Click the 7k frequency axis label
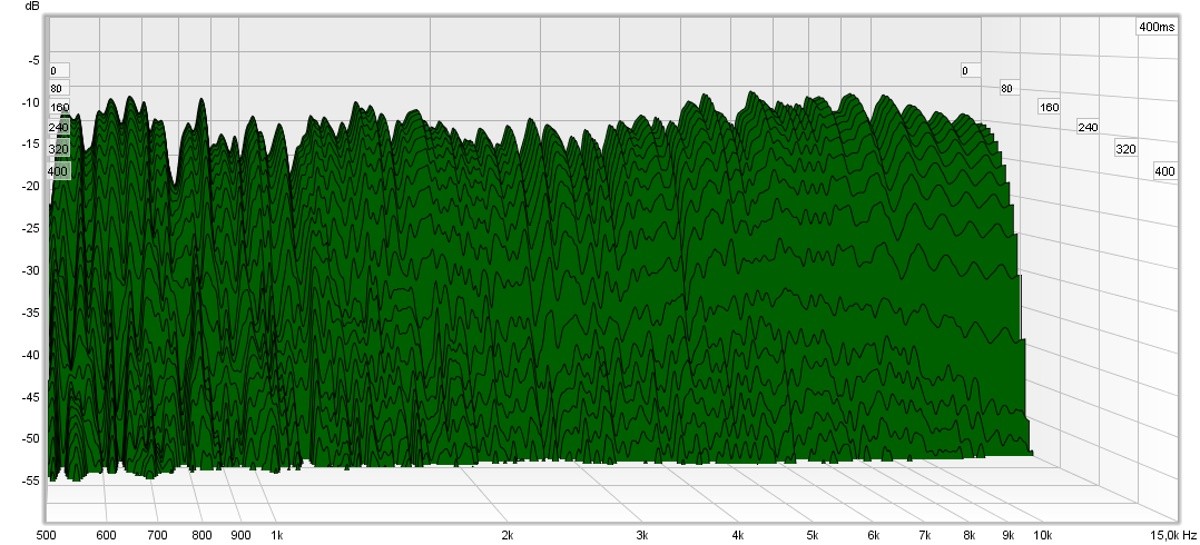 (x=925, y=535)
